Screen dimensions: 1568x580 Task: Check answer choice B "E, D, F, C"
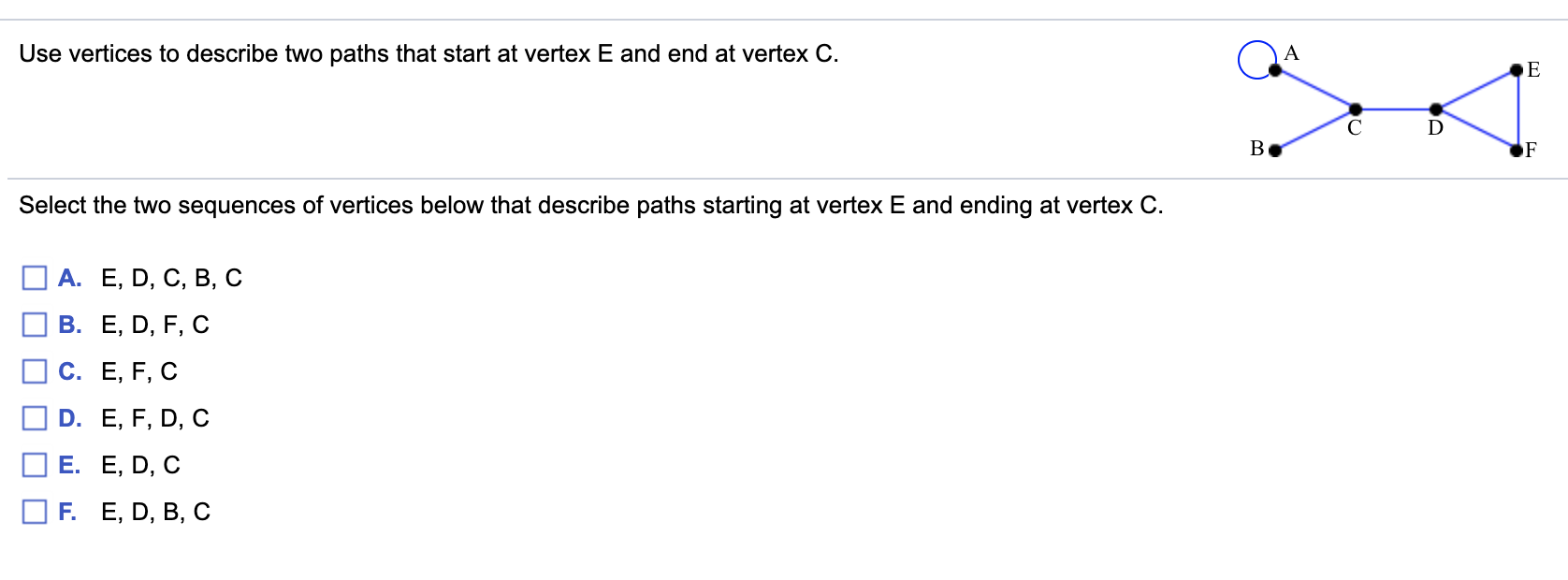coord(34,323)
